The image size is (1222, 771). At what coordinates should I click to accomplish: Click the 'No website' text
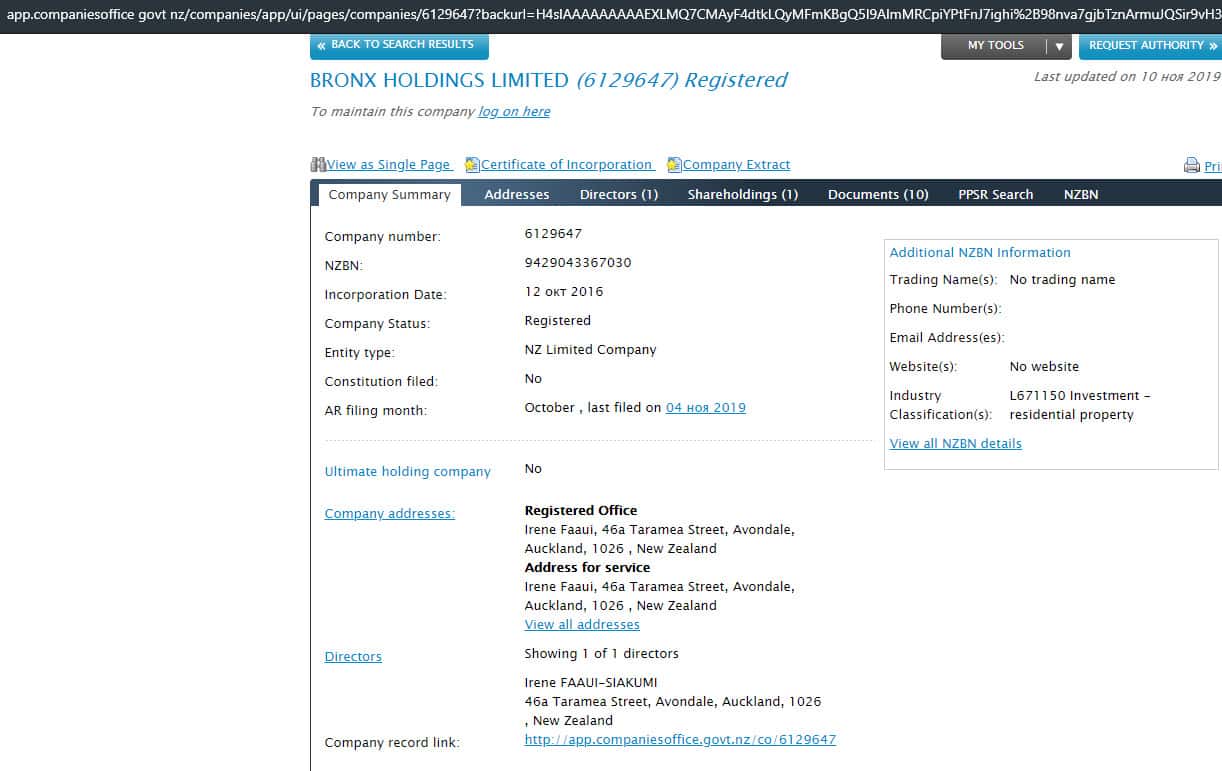point(1044,366)
